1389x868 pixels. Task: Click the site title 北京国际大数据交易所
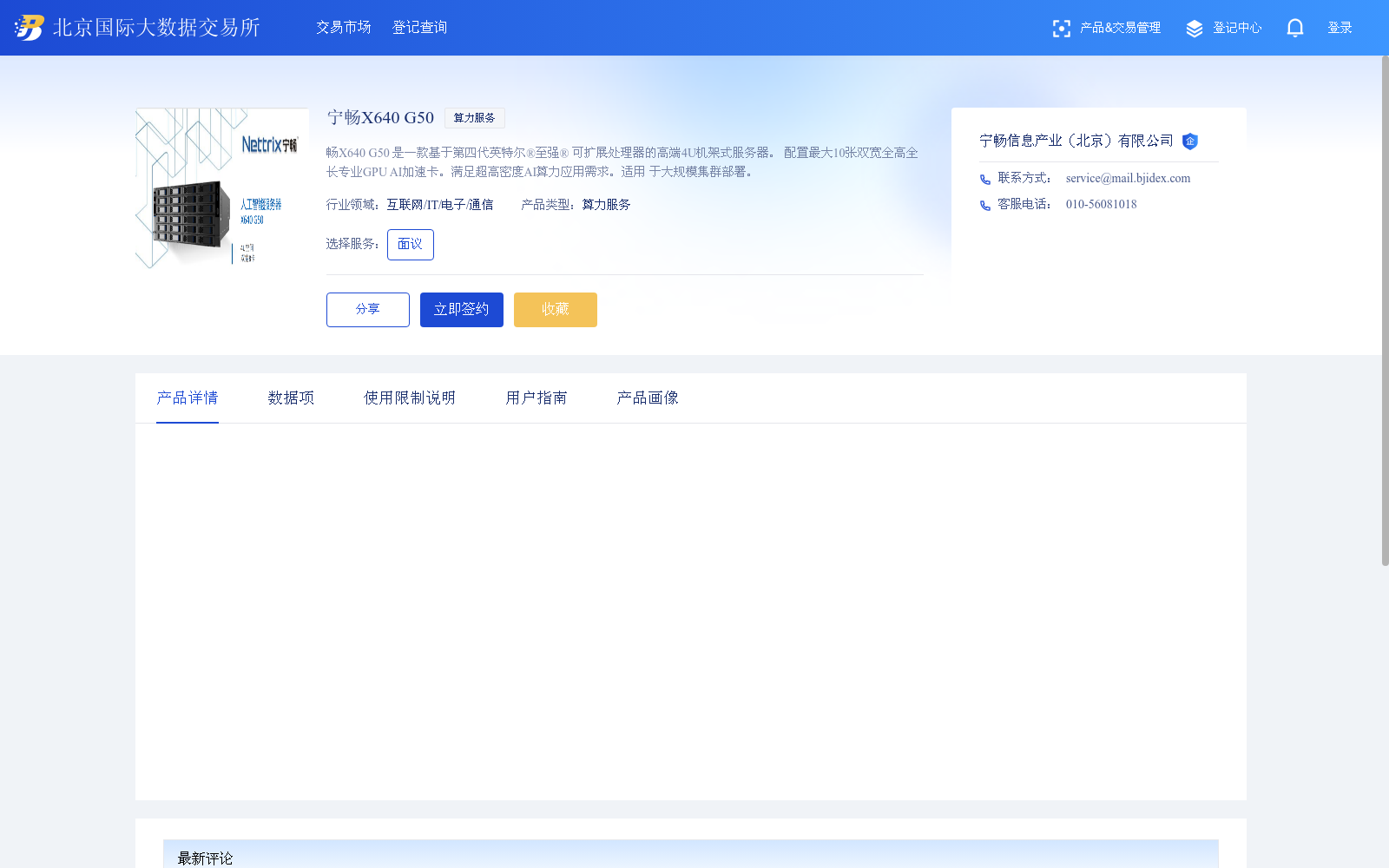156,28
